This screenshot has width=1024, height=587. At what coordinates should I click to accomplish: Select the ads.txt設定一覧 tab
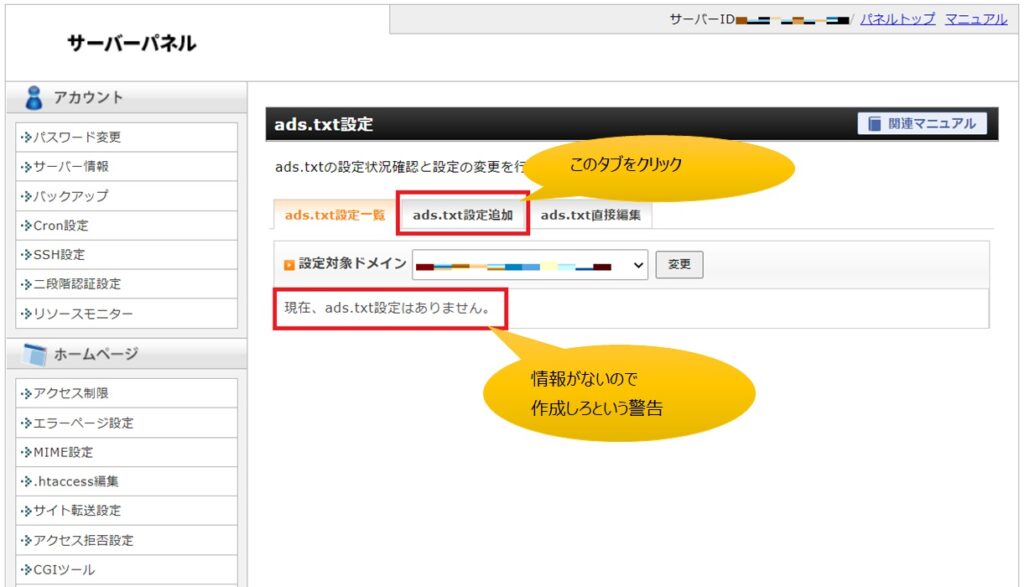point(334,214)
